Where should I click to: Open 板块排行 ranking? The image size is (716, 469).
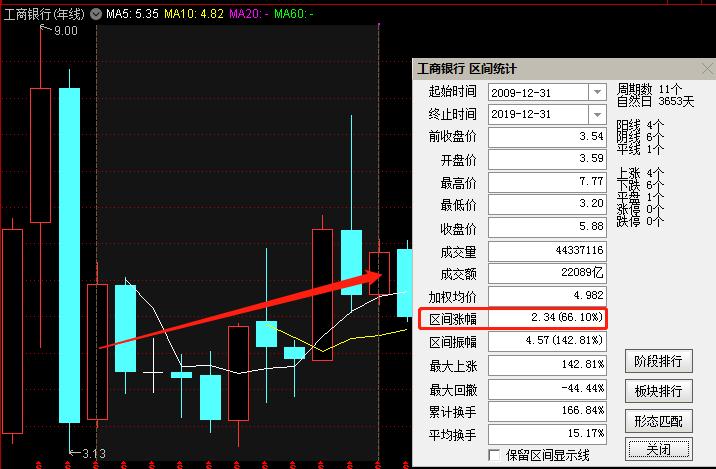(x=658, y=391)
